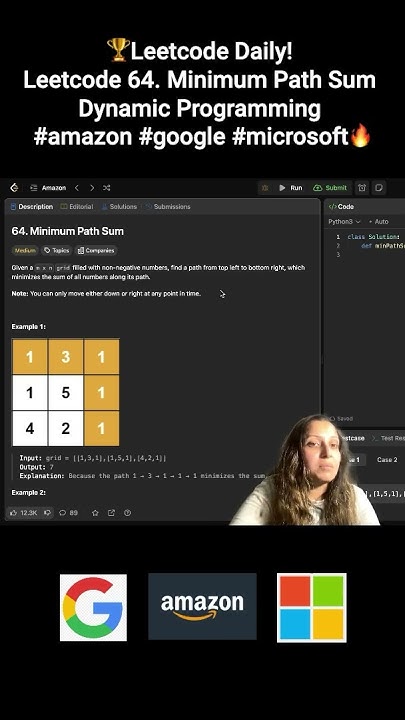
Task: Submit the solution
Action: click(x=330, y=188)
